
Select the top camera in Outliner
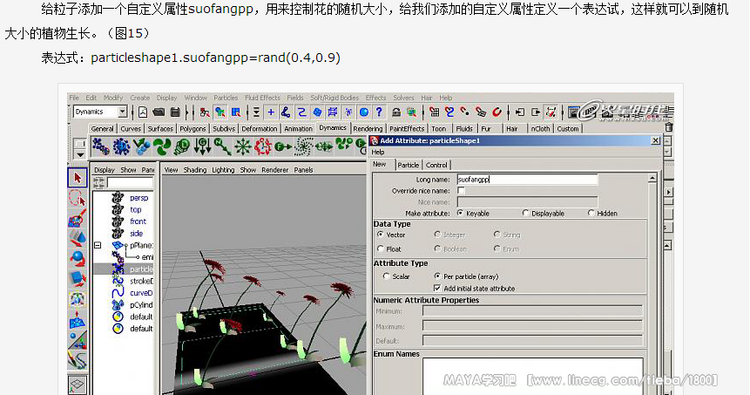tap(135, 209)
